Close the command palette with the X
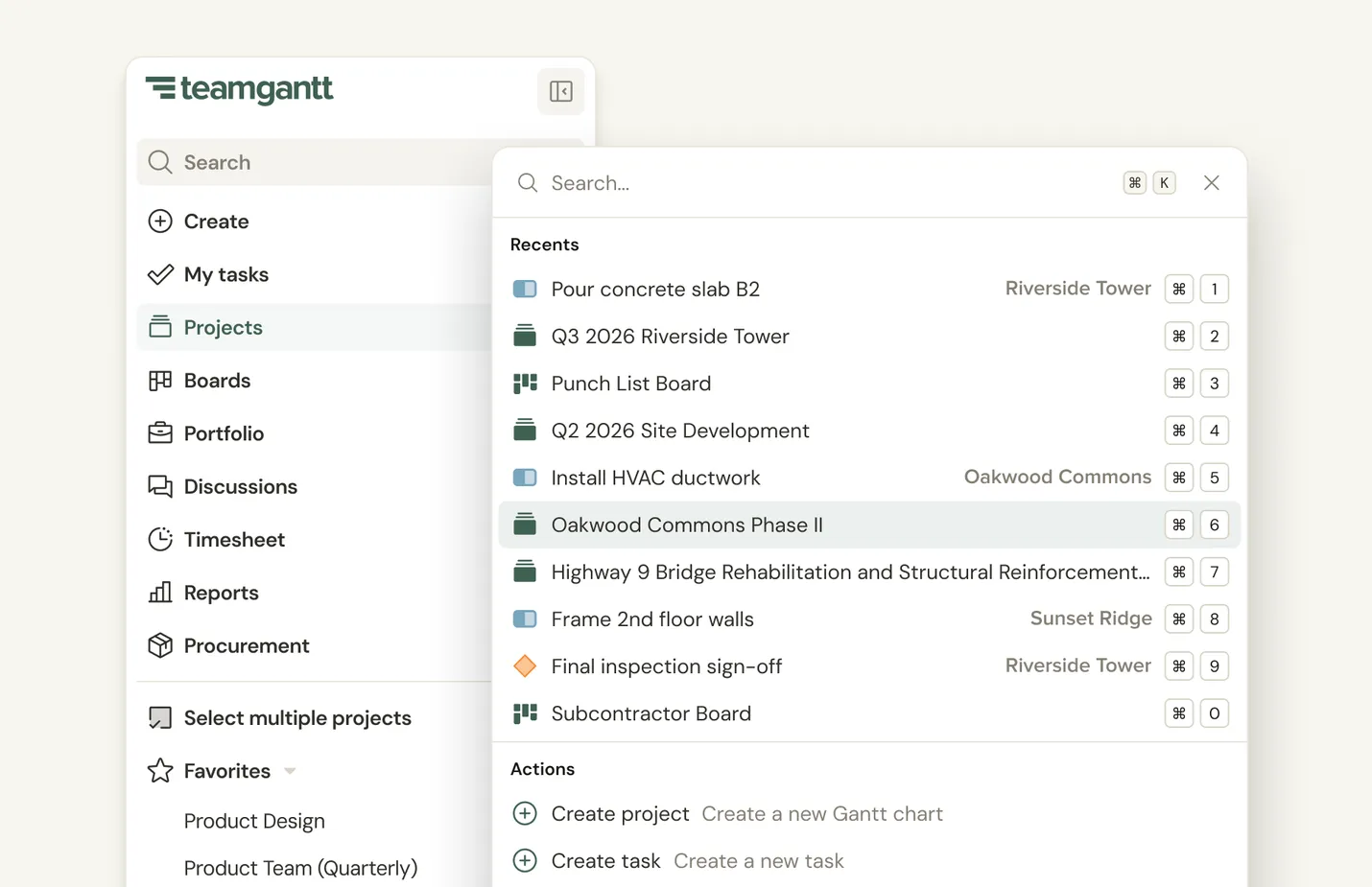The height and width of the screenshot is (887, 1372). (1212, 183)
